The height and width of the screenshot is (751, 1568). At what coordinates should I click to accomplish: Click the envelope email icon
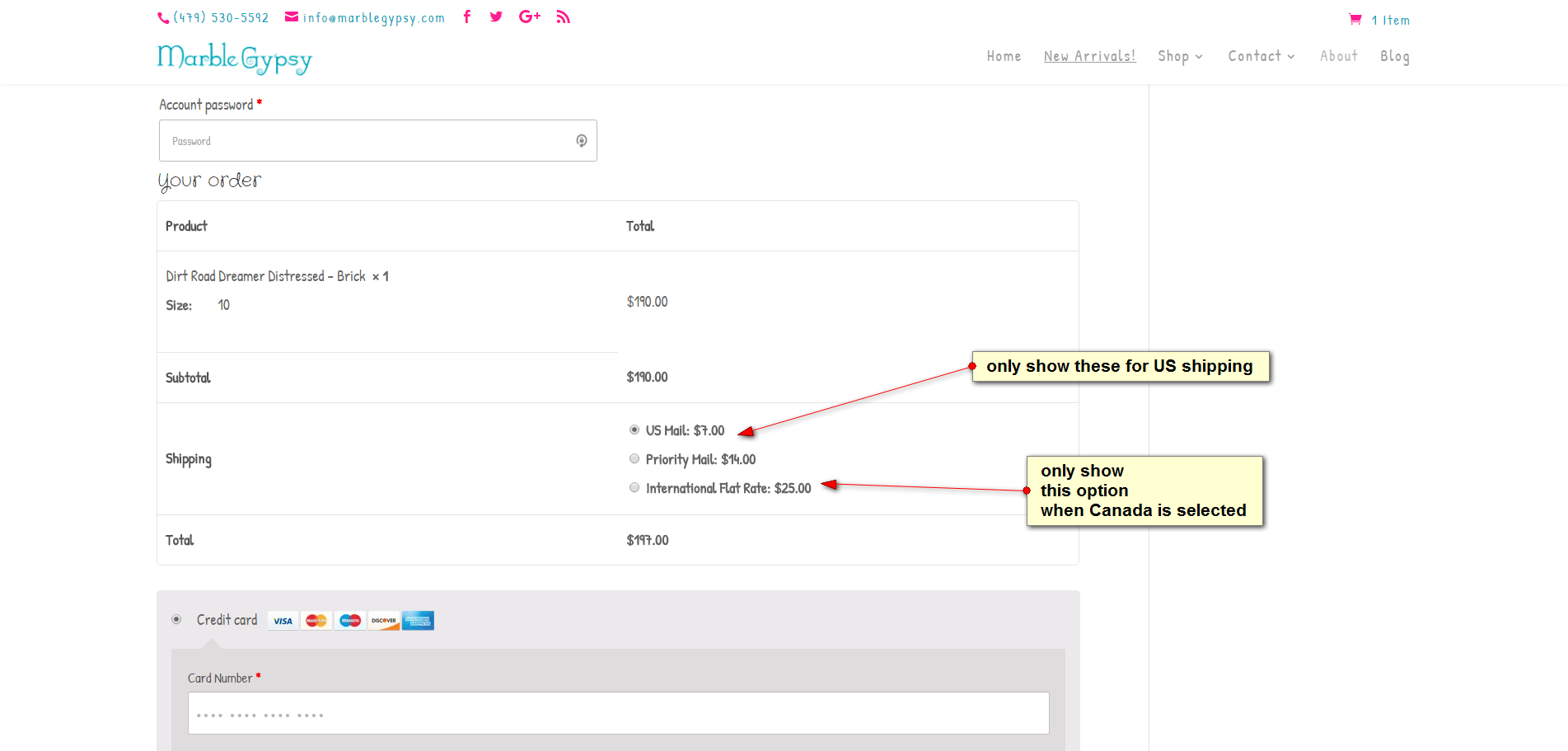[292, 16]
